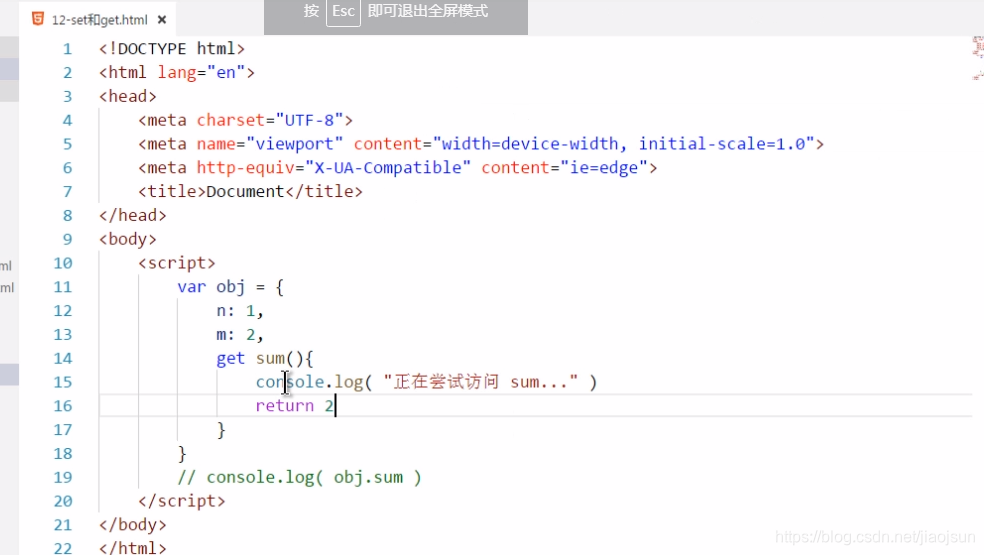Click the "ie=edge" content value

pyautogui.click(x=604, y=168)
